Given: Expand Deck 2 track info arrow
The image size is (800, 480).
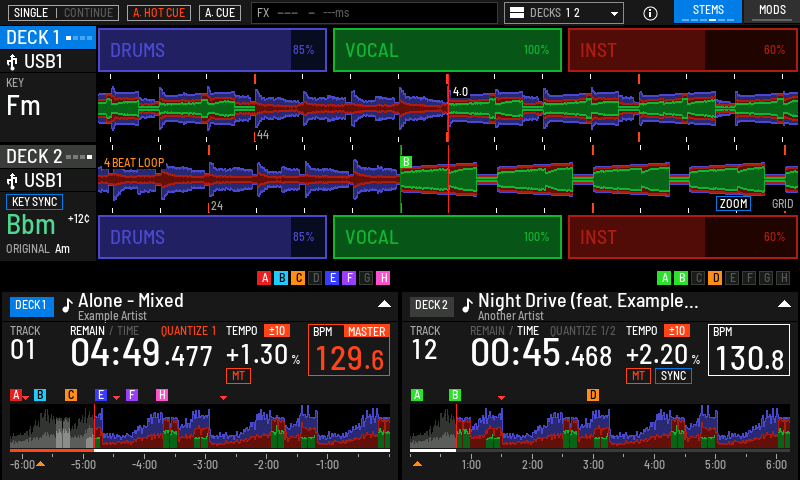Looking at the screenshot, I should tap(784, 304).
